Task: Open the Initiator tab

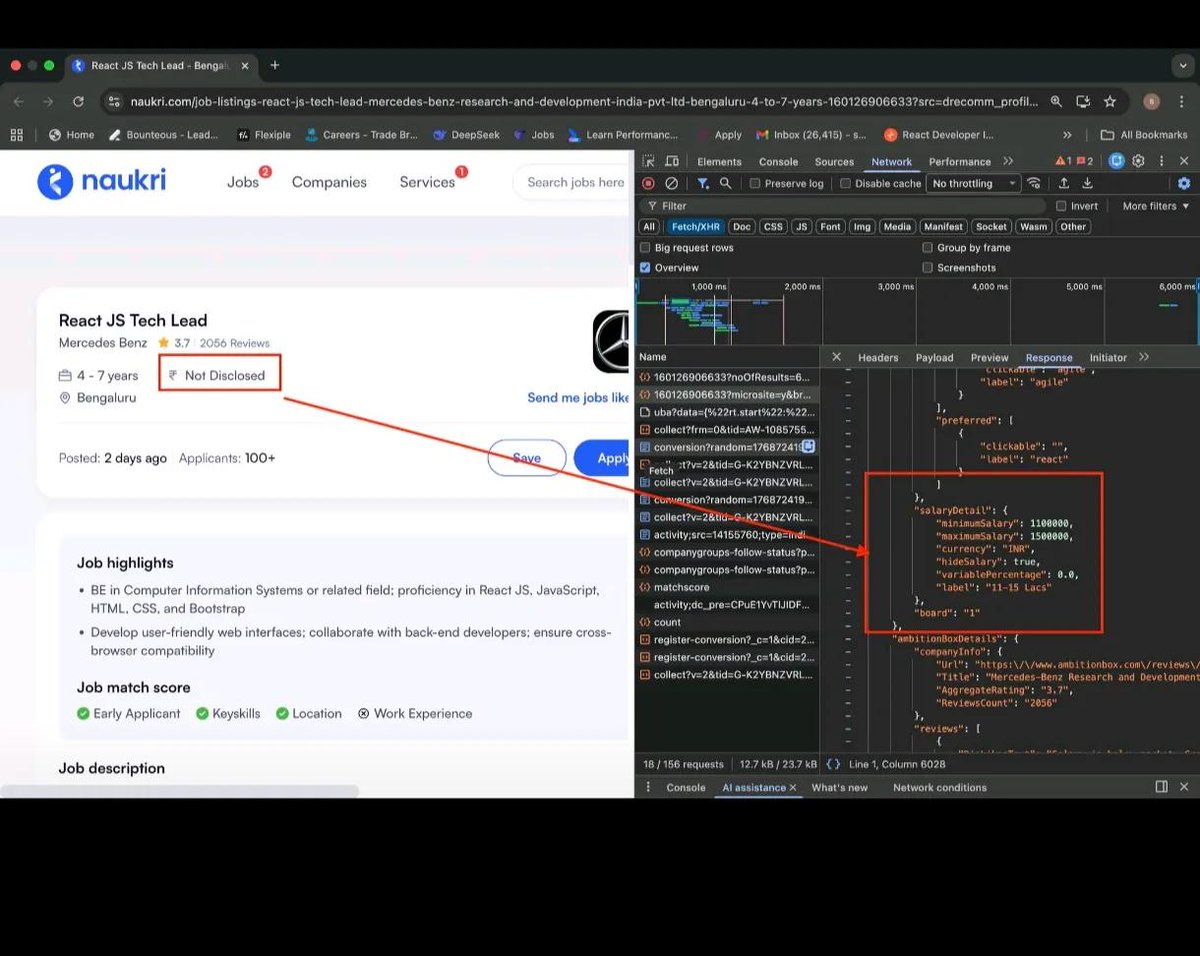Action: tap(1107, 358)
